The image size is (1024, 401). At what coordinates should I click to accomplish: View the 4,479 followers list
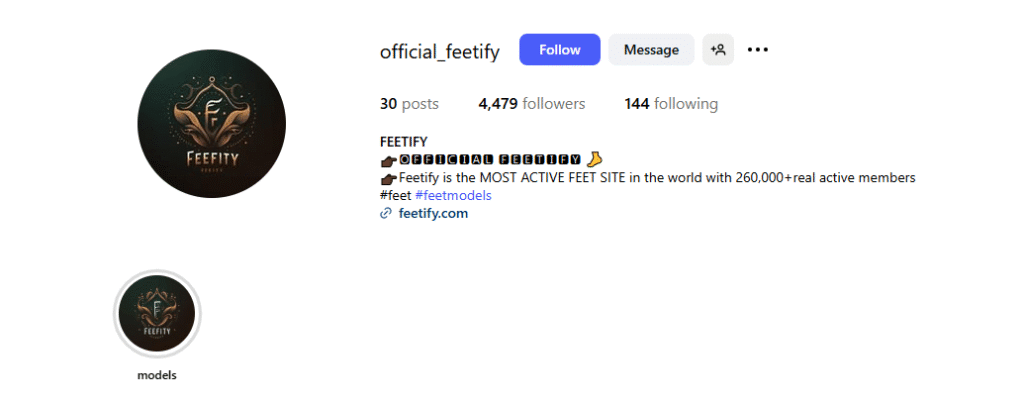pyautogui.click(x=531, y=104)
